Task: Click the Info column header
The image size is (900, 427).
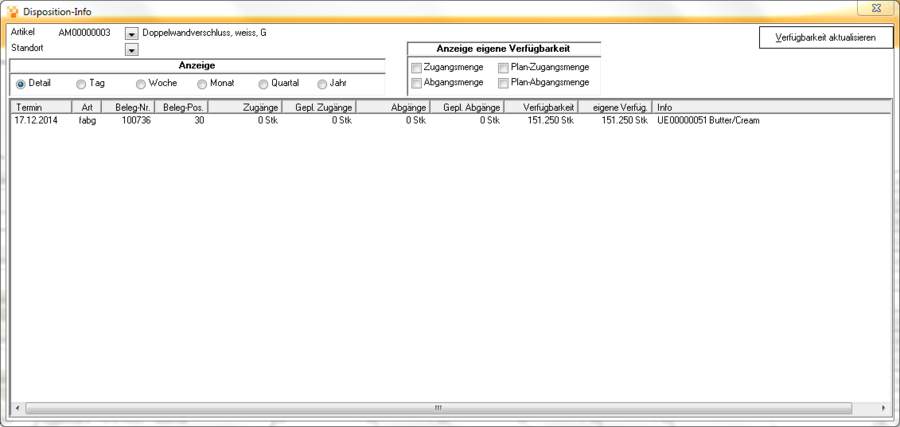Action: tap(772, 107)
